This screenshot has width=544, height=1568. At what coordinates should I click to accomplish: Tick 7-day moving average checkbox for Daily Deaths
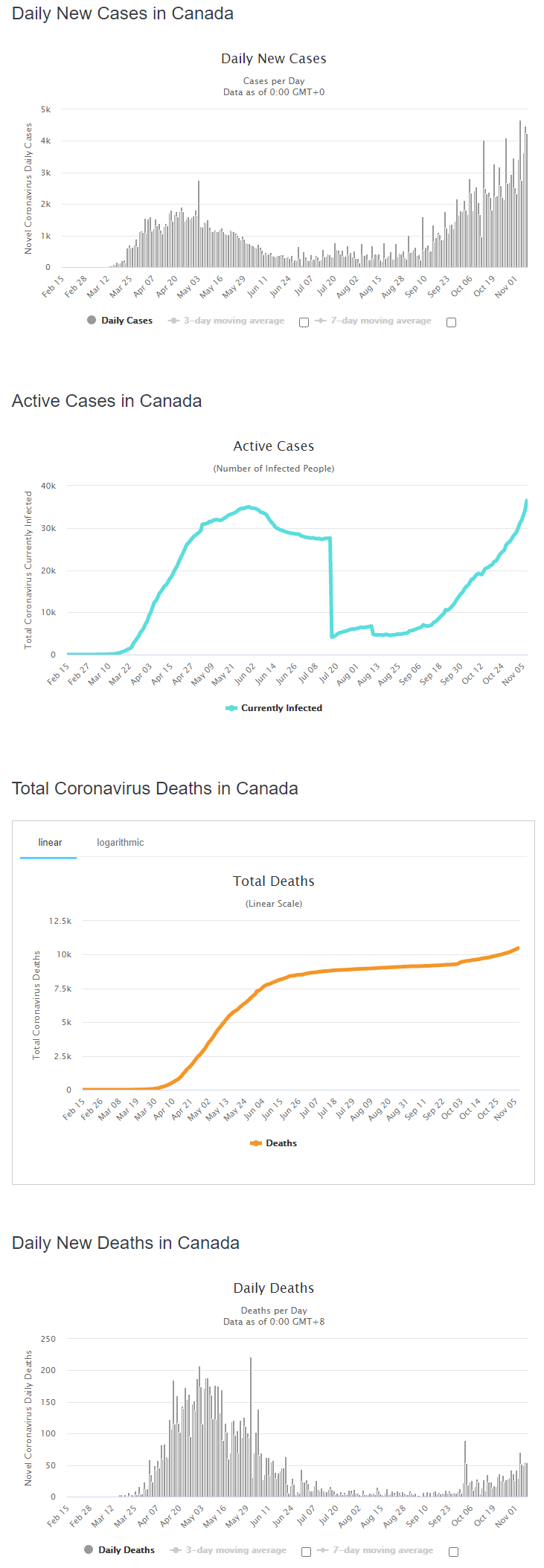[x=453, y=1552]
